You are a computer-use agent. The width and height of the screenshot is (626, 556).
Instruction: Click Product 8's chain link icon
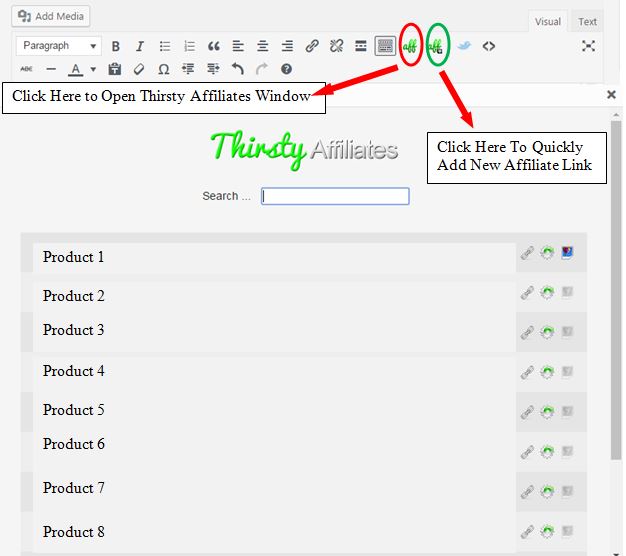click(527, 531)
